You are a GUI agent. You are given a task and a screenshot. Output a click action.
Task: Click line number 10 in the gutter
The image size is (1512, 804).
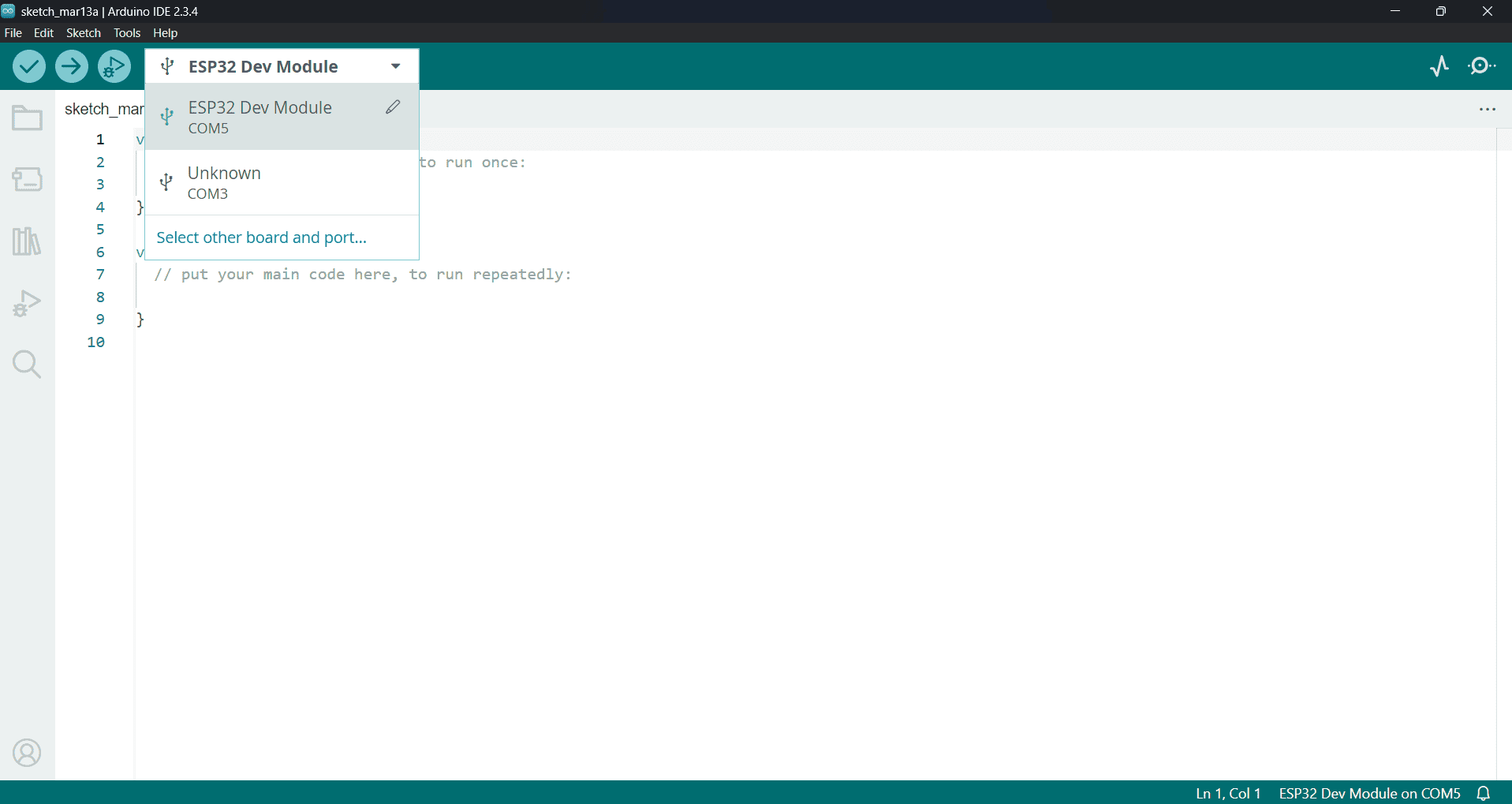(96, 342)
